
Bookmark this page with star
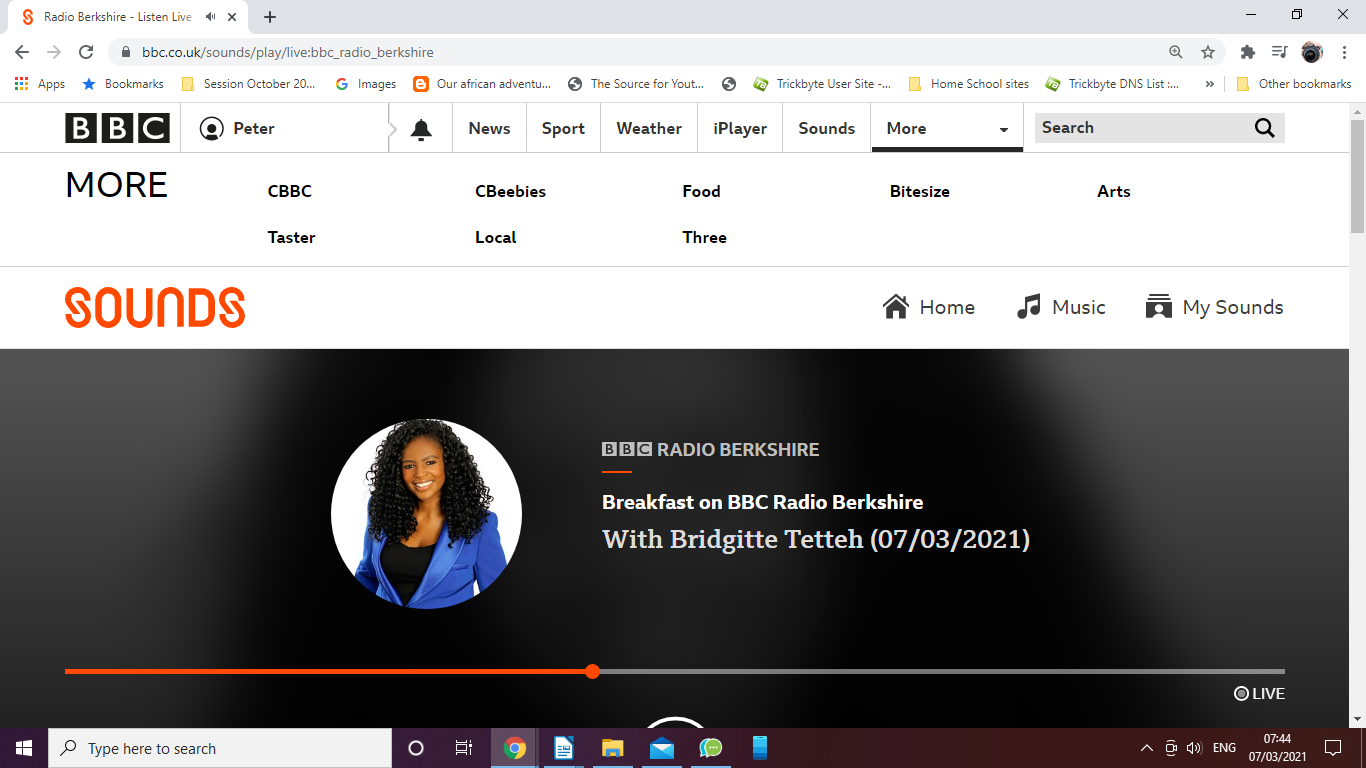tap(1208, 52)
